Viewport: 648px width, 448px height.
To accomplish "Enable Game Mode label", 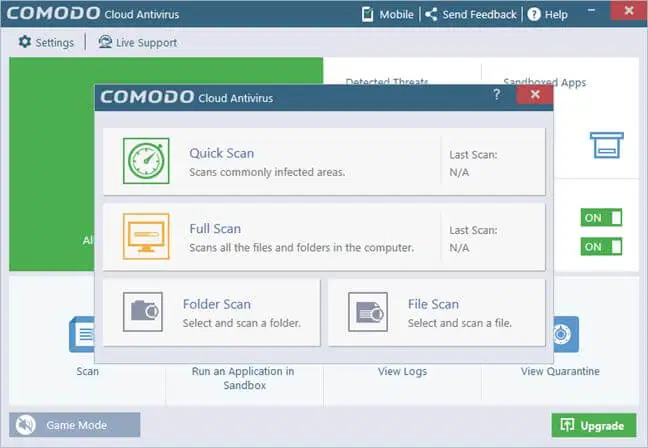I will 76,425.
